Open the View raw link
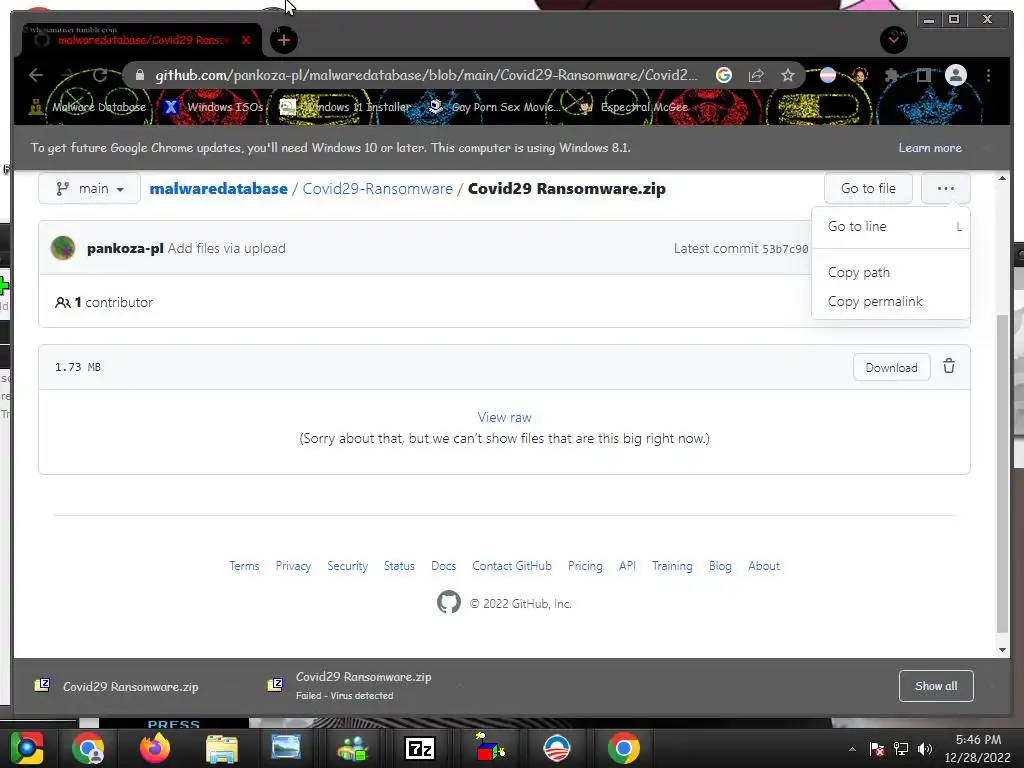 [504, 417]
